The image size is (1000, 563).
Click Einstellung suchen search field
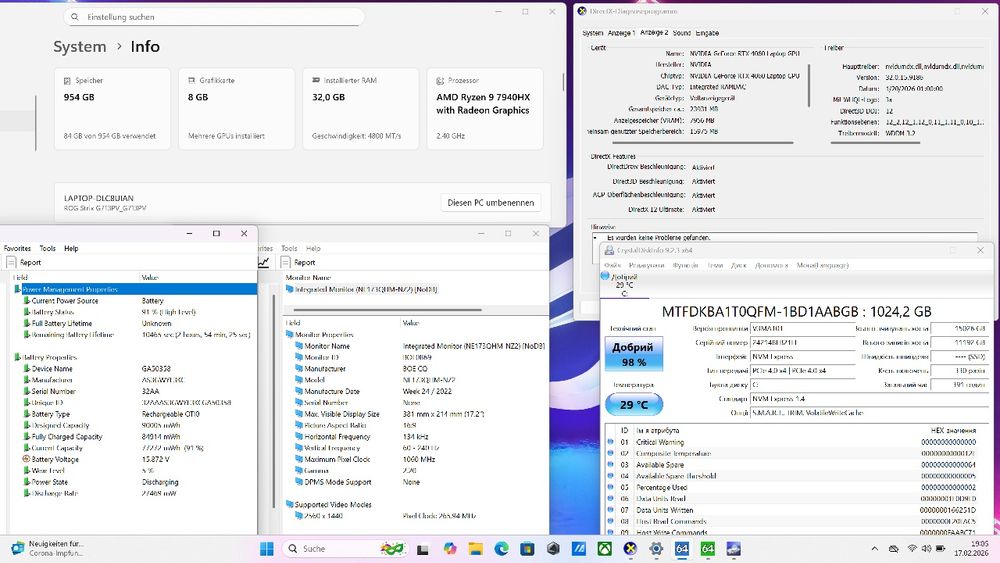214,17
